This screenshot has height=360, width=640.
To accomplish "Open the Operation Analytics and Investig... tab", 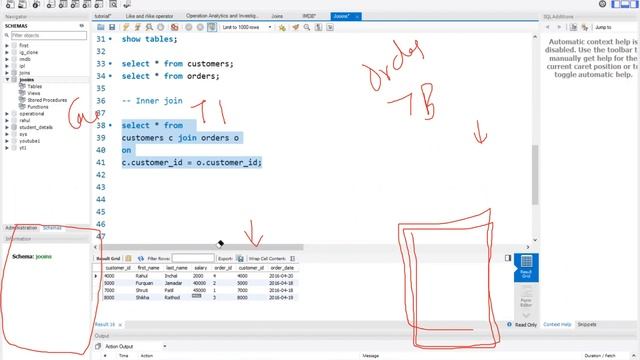I will [x=222, y=16].
